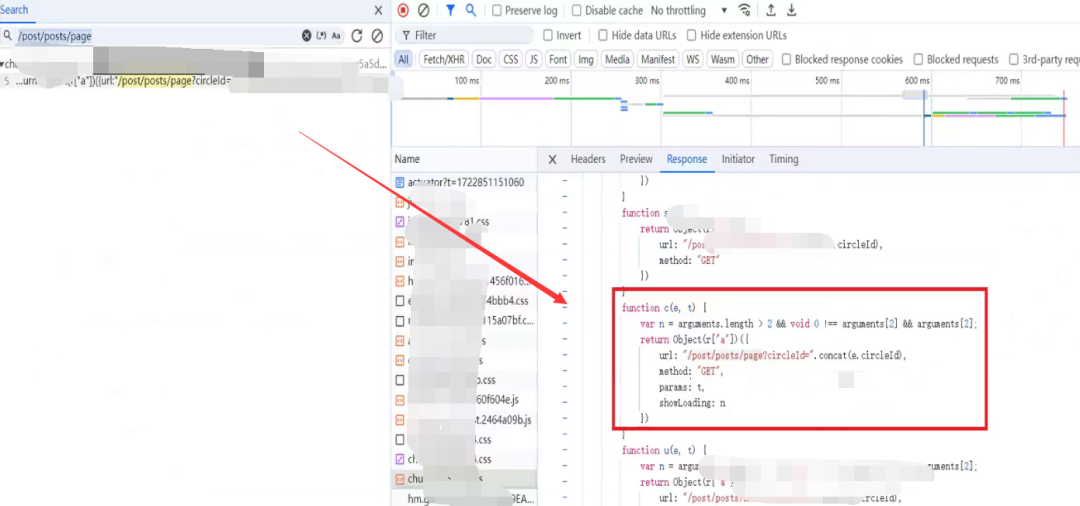
Task: Enable Preserve log checkbox
Action: tap(497, 10)
